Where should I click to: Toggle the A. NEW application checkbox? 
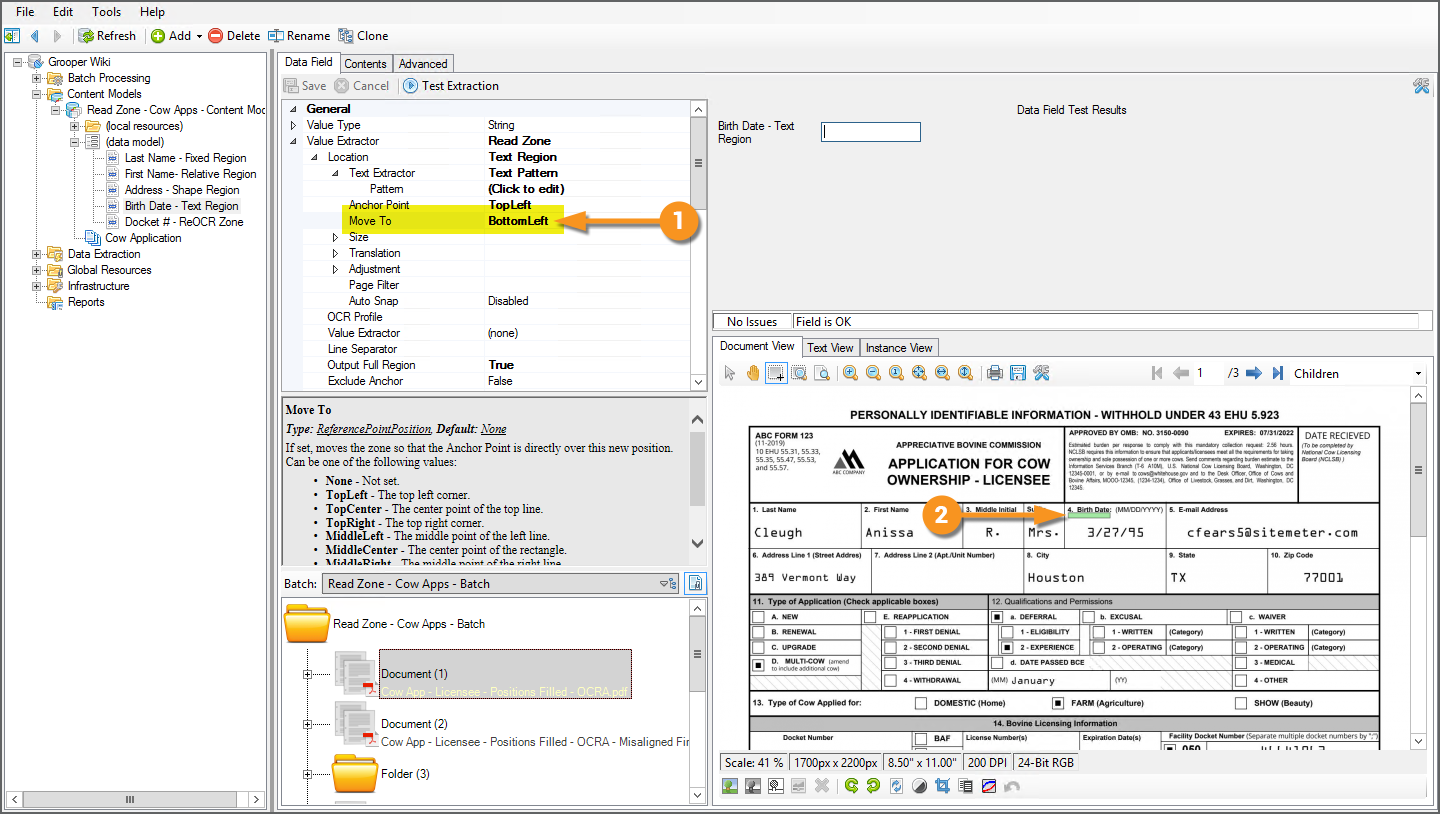tap(759, 618)
